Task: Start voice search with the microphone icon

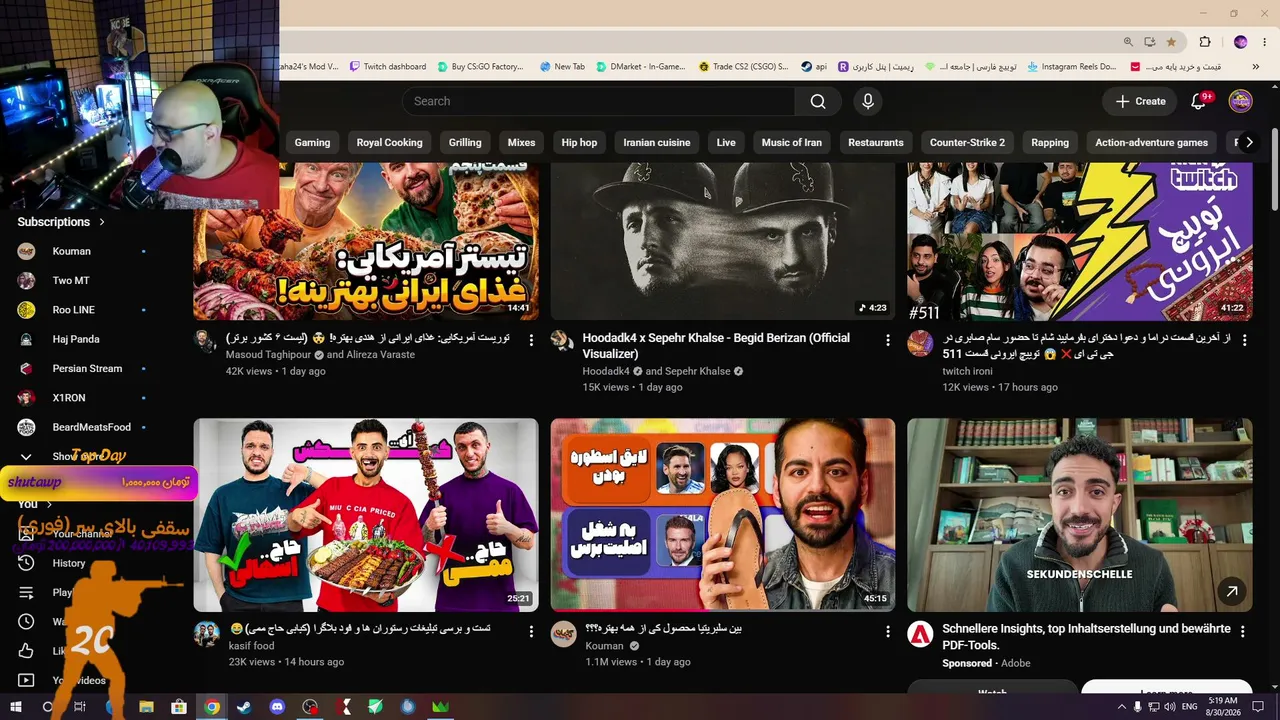Action: point(868,101)
